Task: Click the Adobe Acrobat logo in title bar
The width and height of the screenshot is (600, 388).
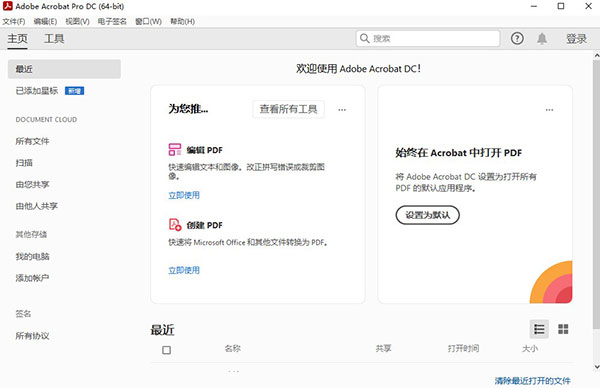Action: (7, 6)
